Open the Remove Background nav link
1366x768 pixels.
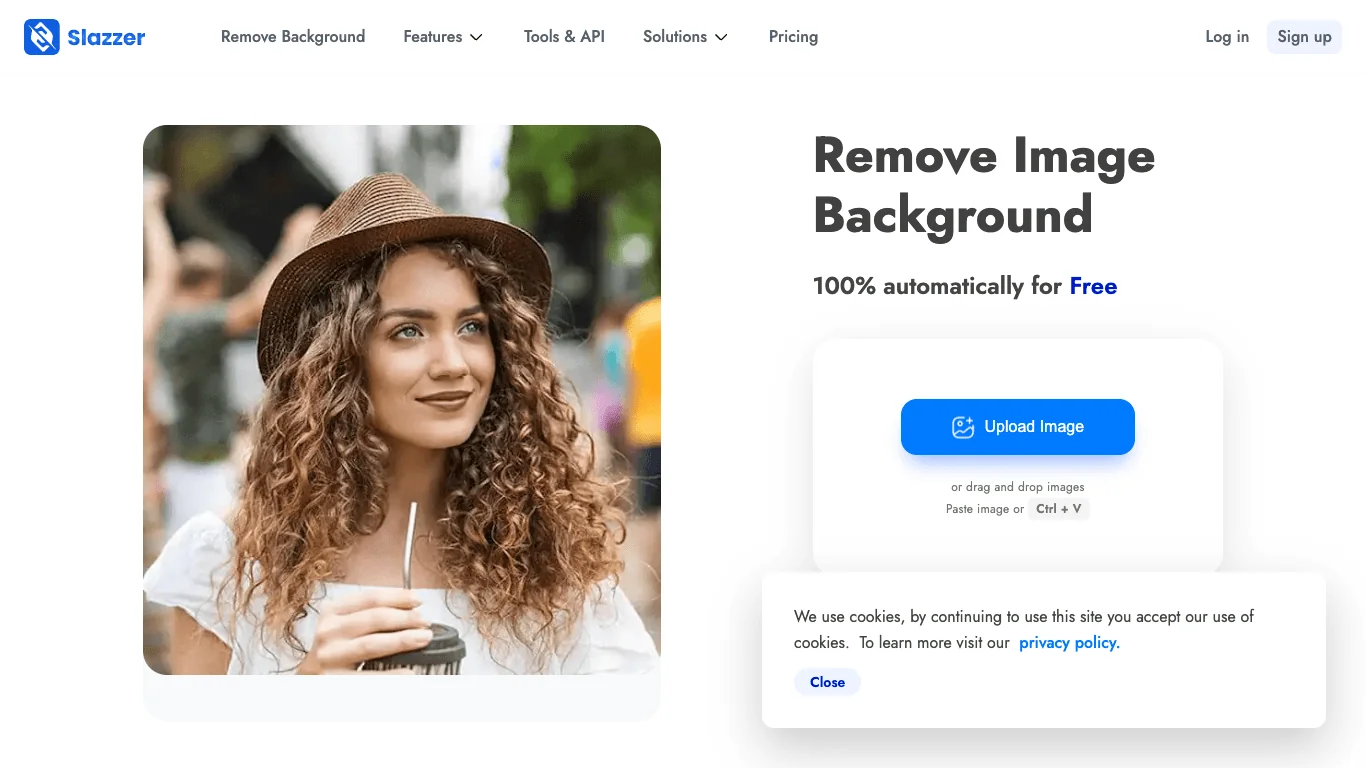[x=293, y=37]
